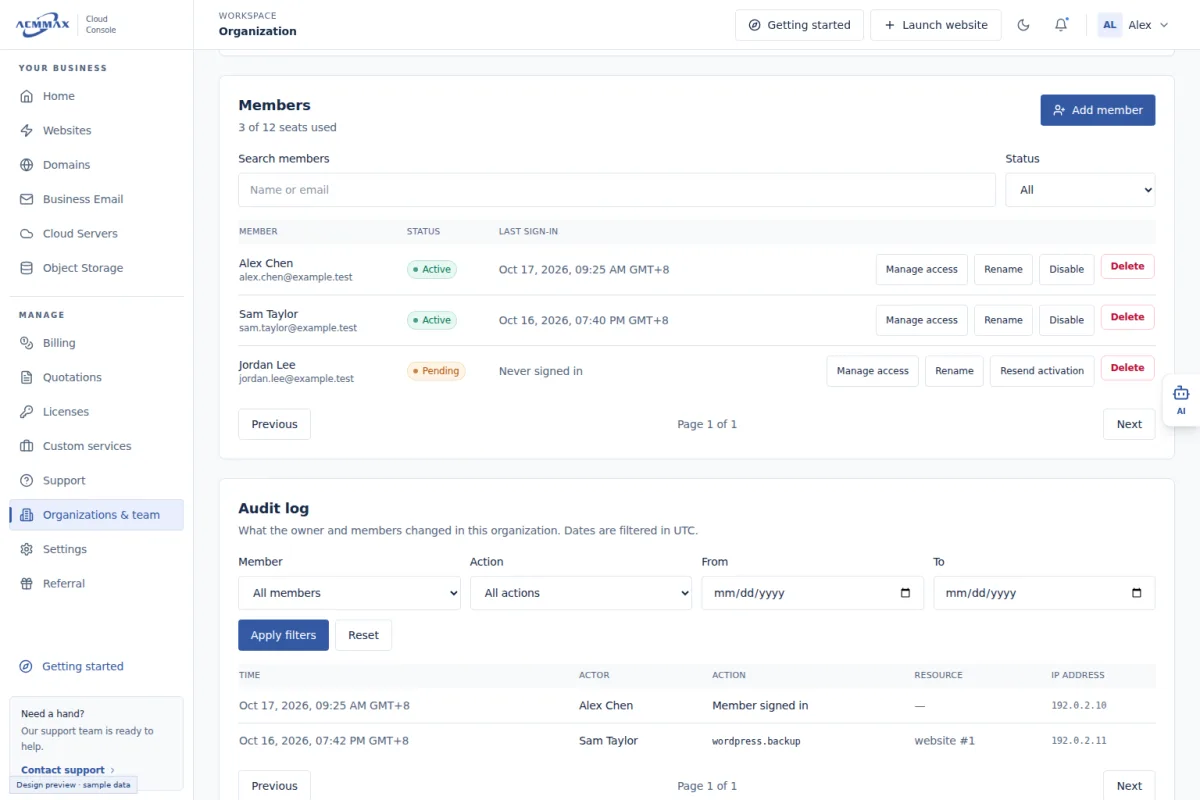Click the Business Email envelope icon

point(27,199)
